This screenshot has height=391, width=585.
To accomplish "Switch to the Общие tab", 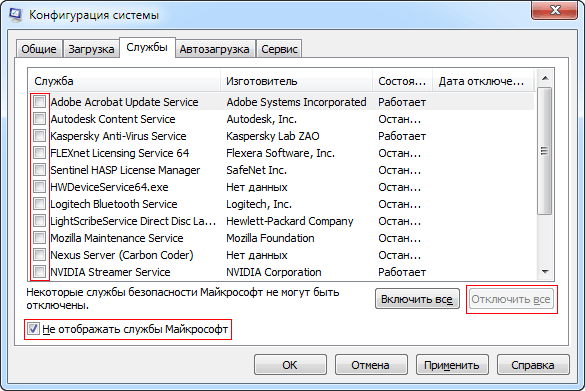I will point(39,49).
